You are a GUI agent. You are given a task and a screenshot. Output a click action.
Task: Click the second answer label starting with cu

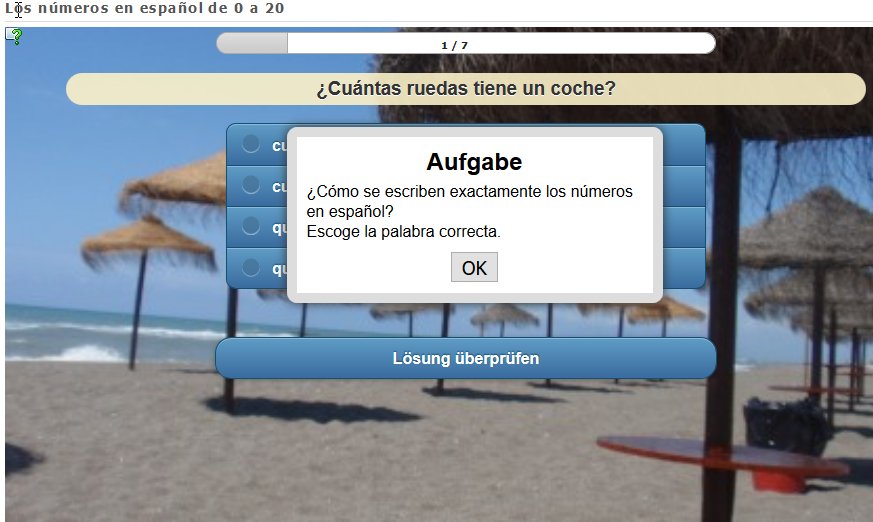(x=279, y=186)
